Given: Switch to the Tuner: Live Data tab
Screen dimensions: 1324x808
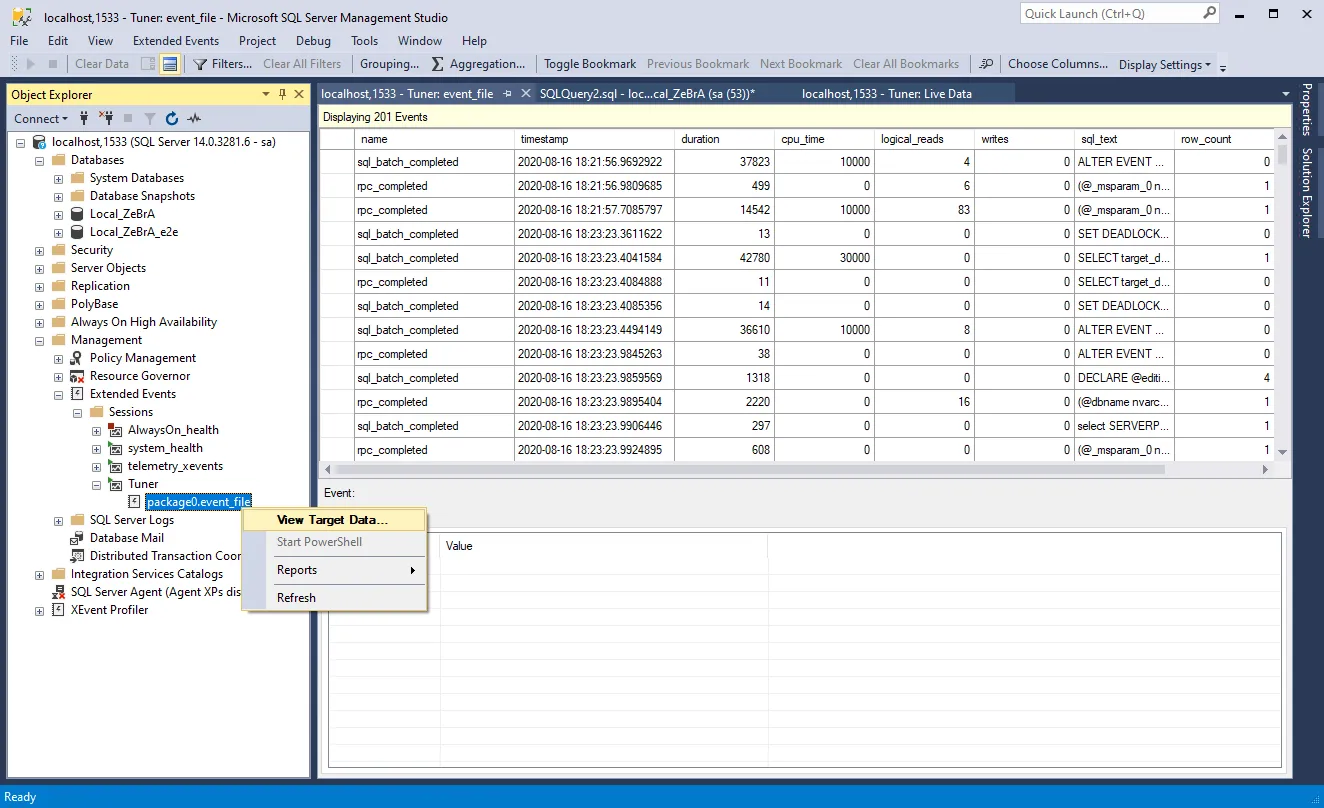Looking at the screenshot, I should (887, 94).
